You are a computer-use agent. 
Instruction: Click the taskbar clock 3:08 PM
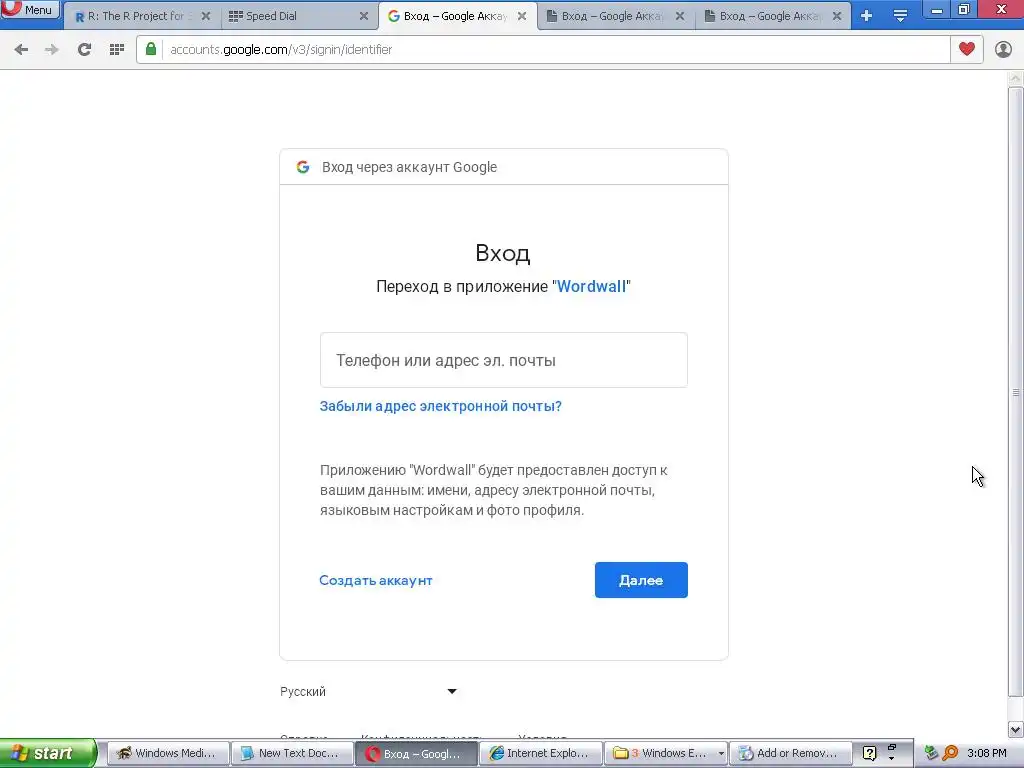[987, 753]
